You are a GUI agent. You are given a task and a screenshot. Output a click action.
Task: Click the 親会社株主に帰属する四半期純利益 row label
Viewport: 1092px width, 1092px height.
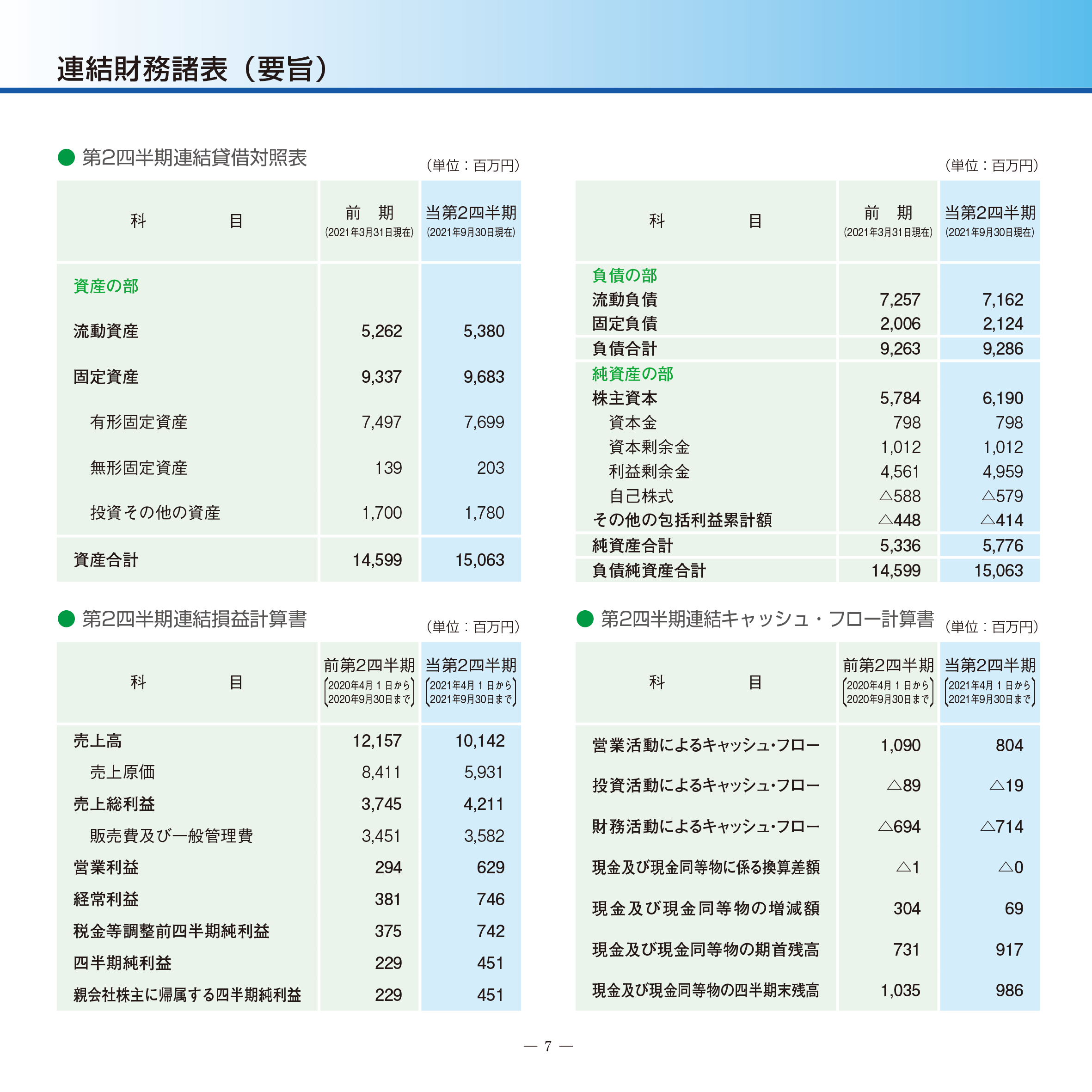[x=187, y=994]
